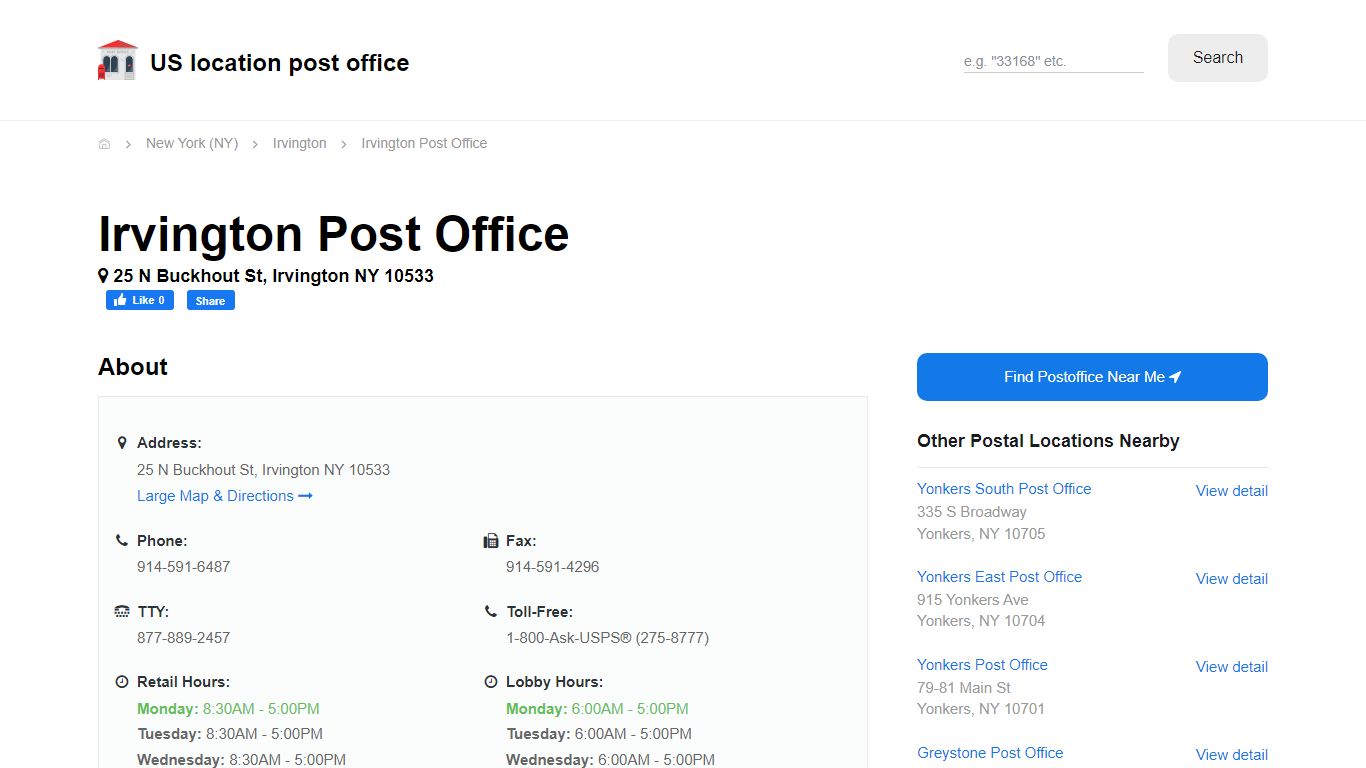This screenshot has height=768, width=1366.
Task: Click the map pin icon beside the headline address
Action: click(x=103, y=275)
